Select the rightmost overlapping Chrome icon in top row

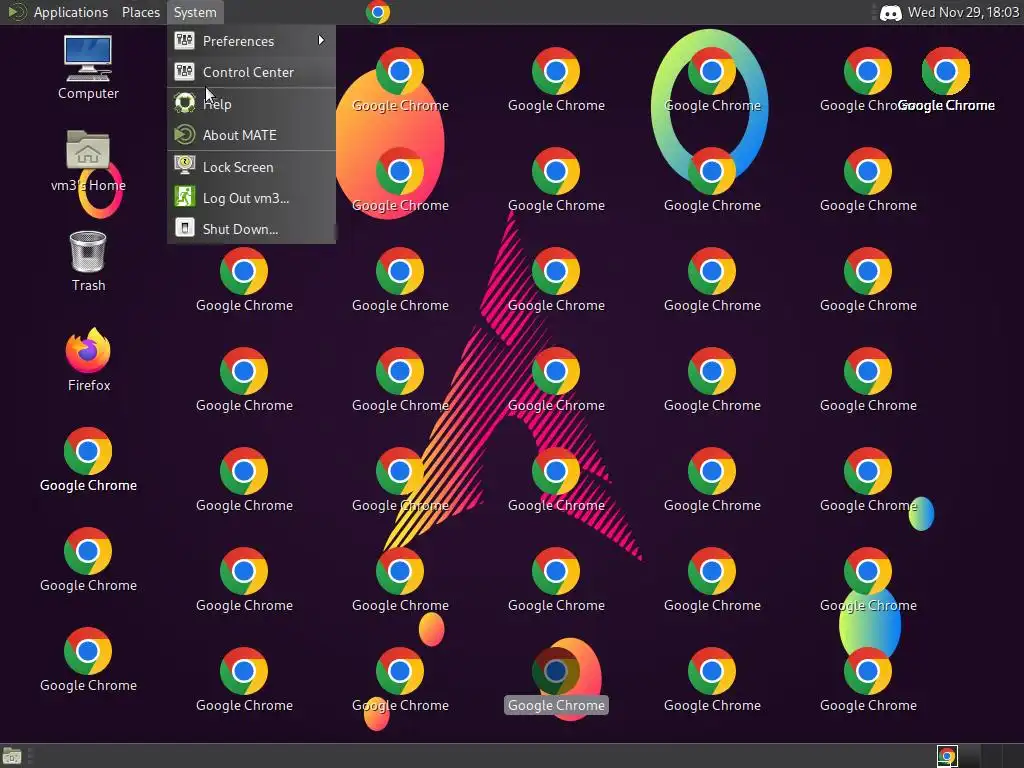coord(946,78)
